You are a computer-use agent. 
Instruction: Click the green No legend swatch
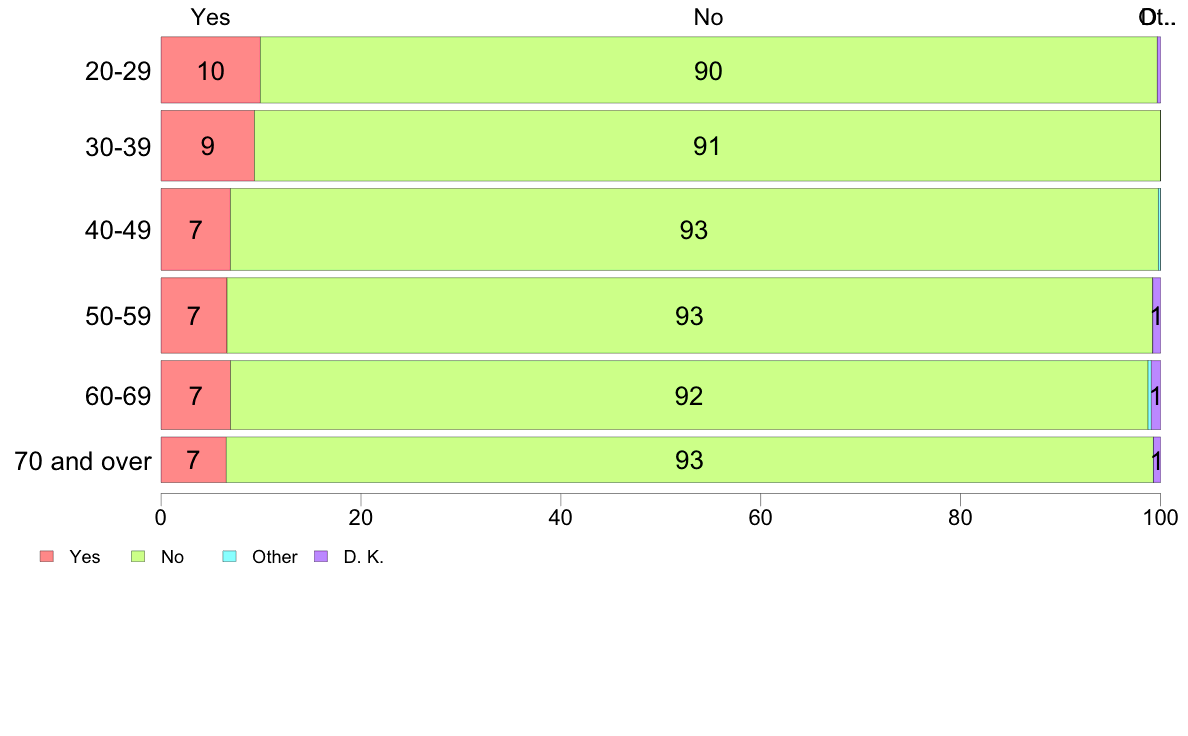tap(138, 556)
